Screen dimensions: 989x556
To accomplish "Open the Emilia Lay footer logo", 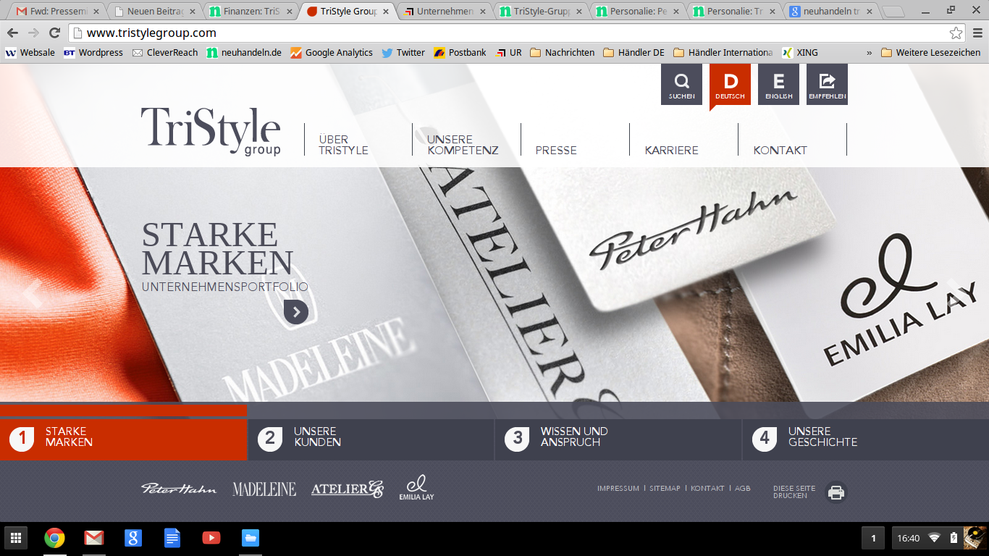I will pos(416,487).
